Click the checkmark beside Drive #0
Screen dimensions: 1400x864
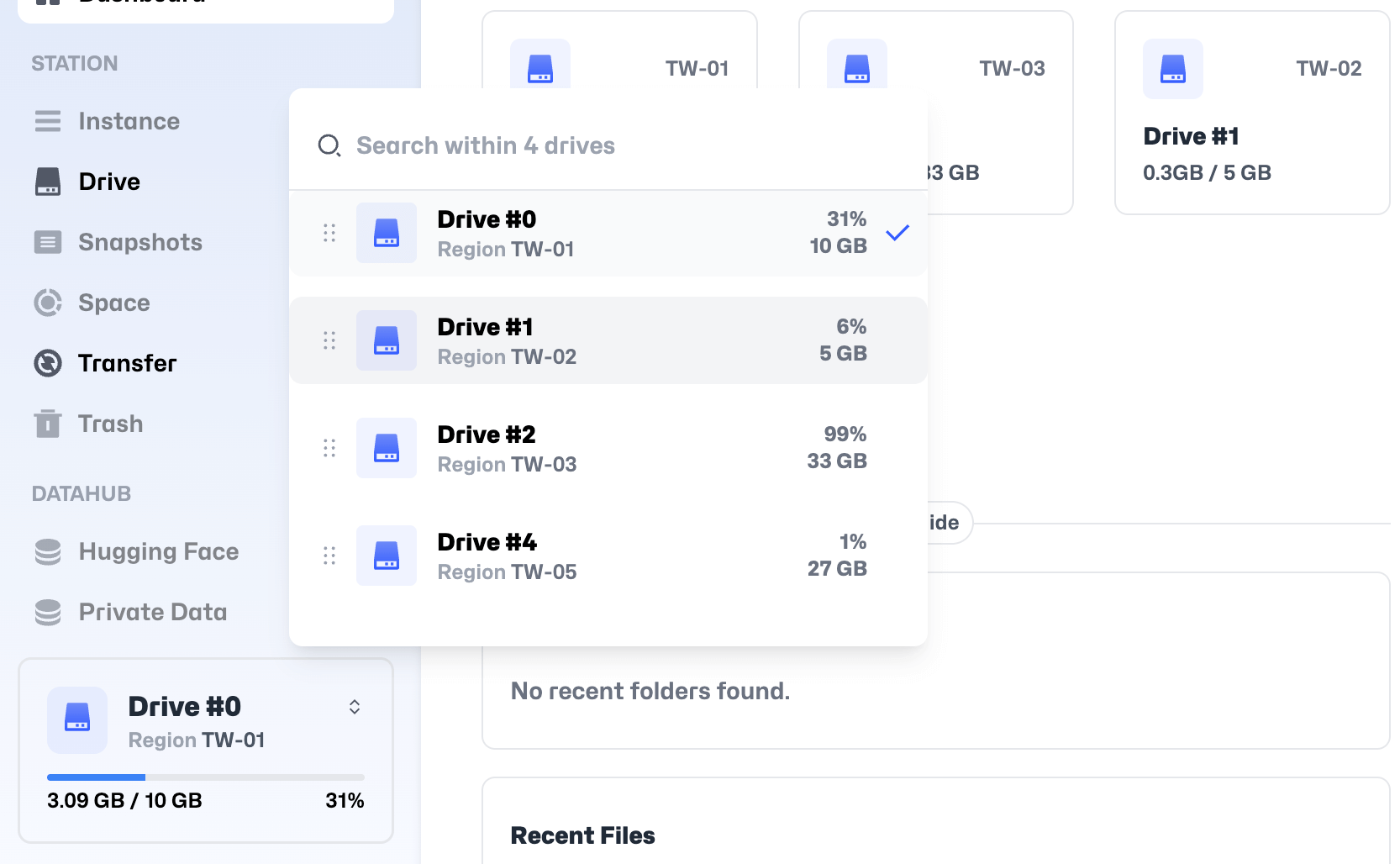click(x=897, y=233)
